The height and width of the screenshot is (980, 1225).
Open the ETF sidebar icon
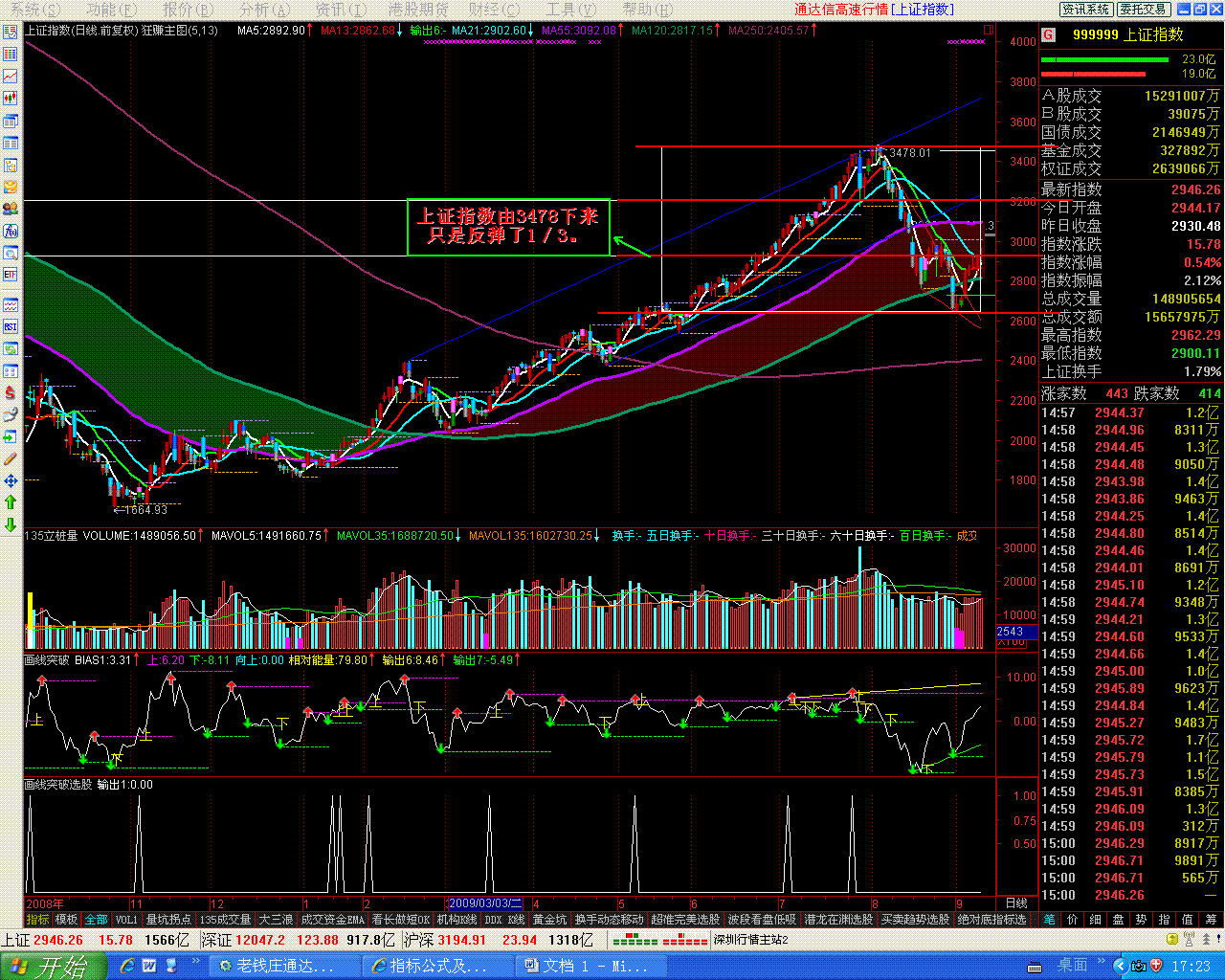pyautogui.click(x=11, y=275)
